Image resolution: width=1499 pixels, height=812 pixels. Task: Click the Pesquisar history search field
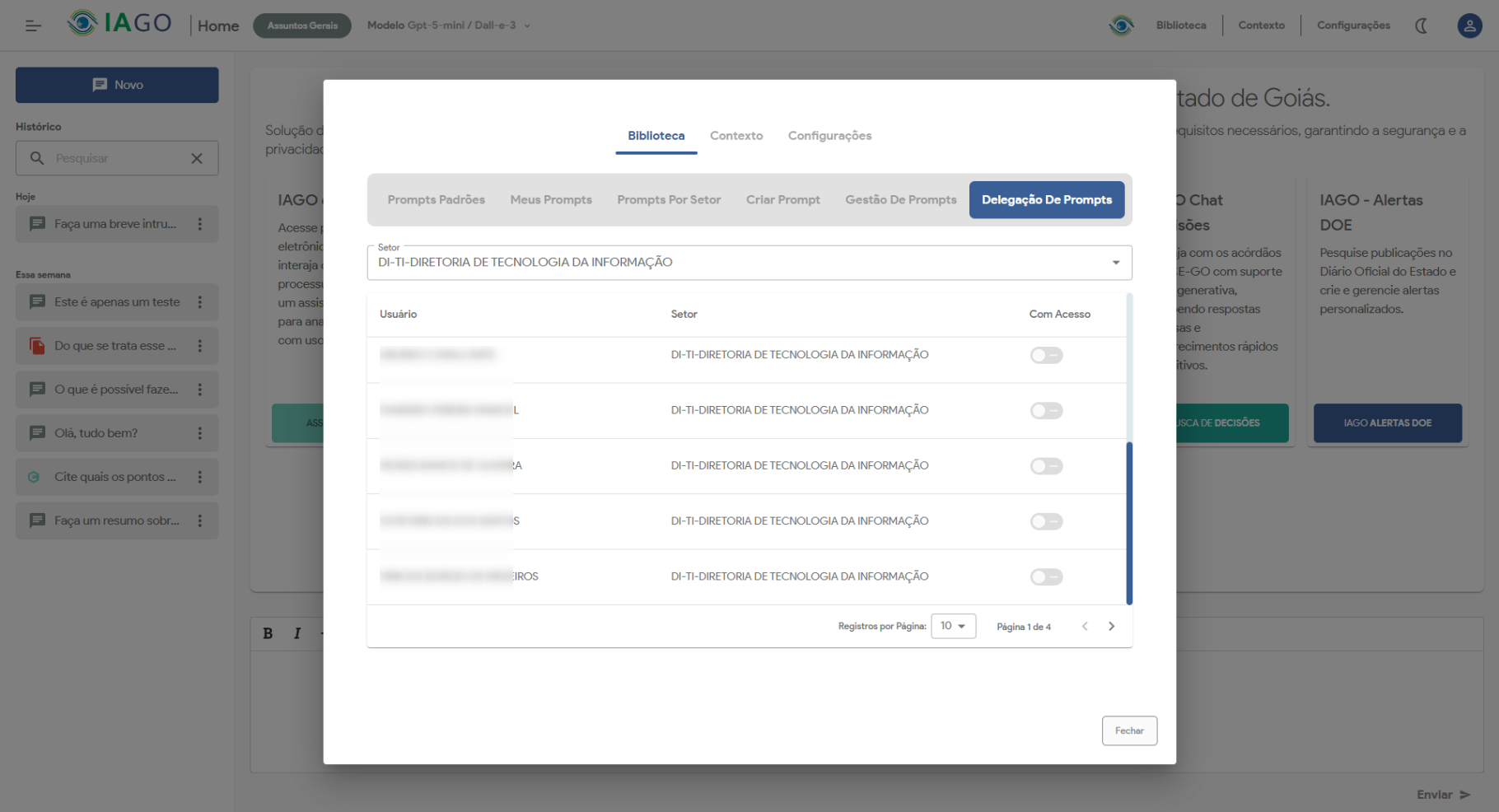click(x=115, y=158)
